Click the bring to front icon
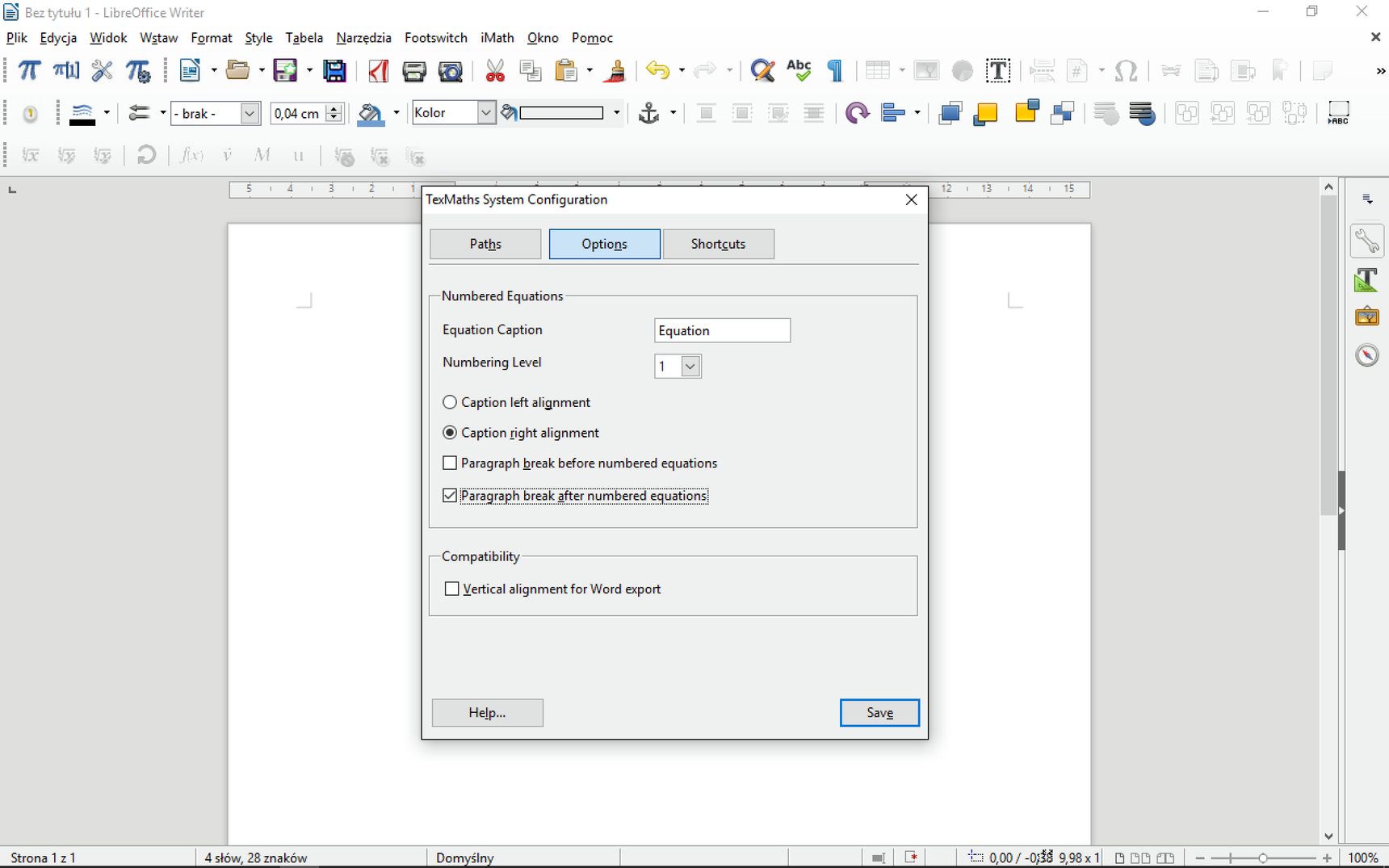1389x868 pixels. click(950, 113)
